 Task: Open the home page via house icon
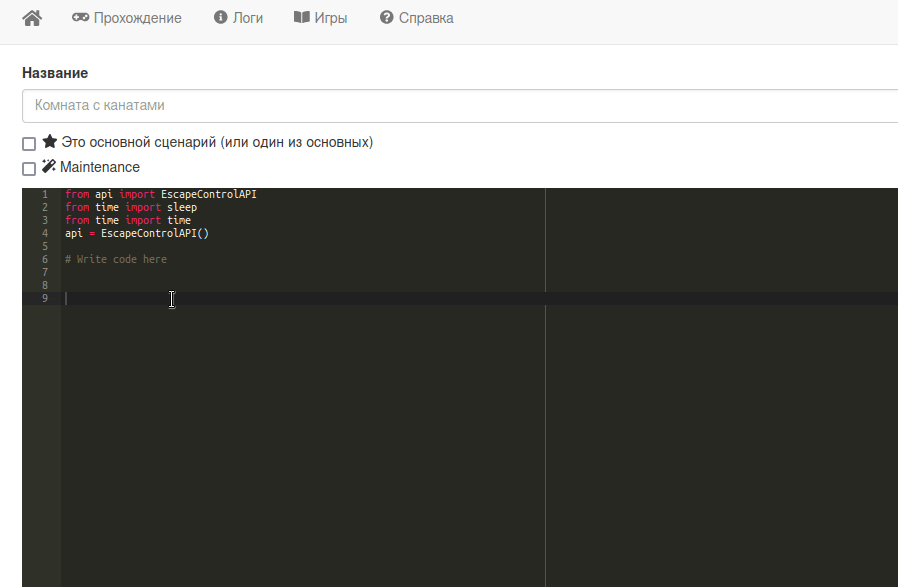(x=32, y=18)
